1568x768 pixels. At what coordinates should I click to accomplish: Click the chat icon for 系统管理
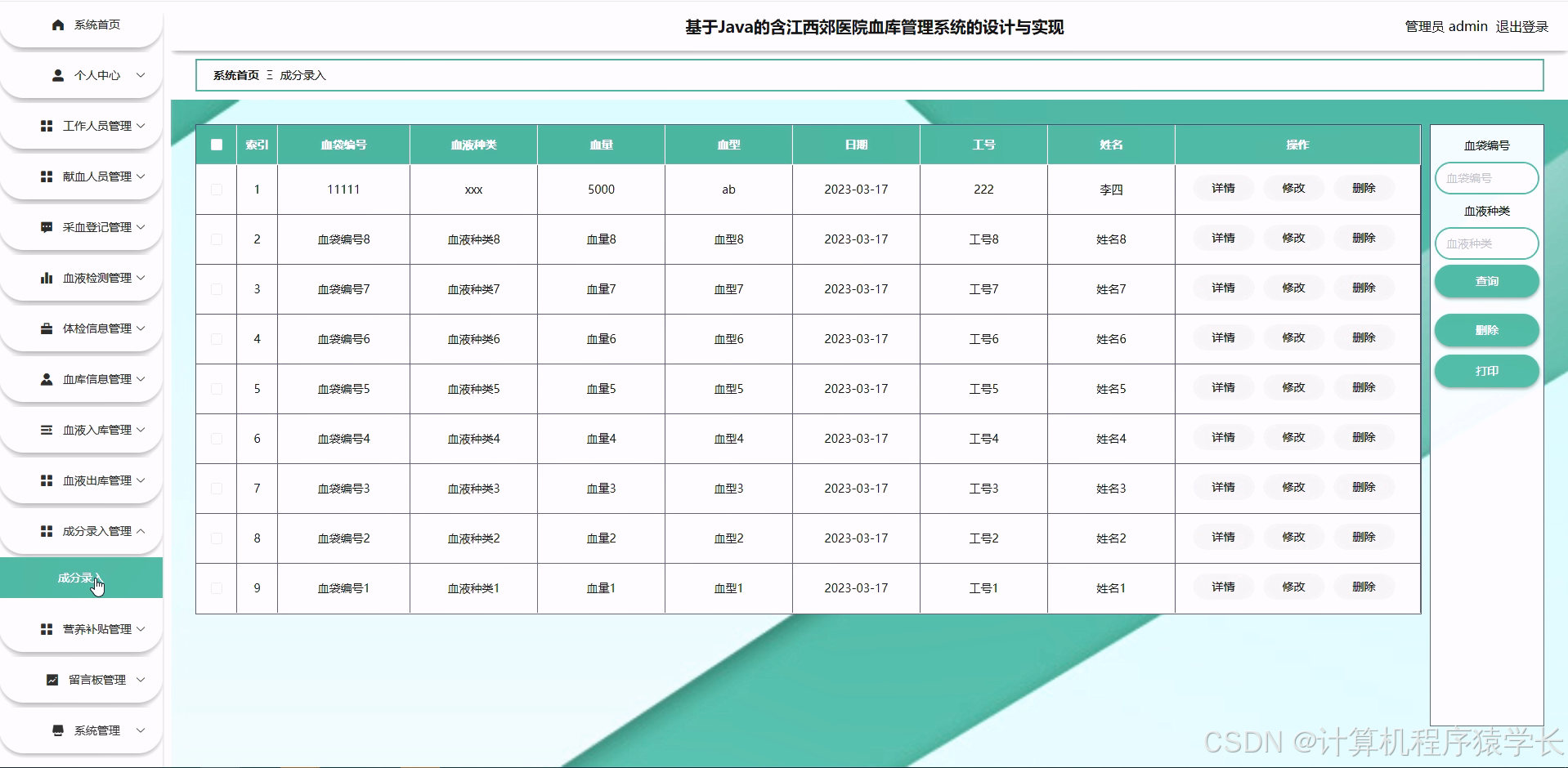click(56, 730)
